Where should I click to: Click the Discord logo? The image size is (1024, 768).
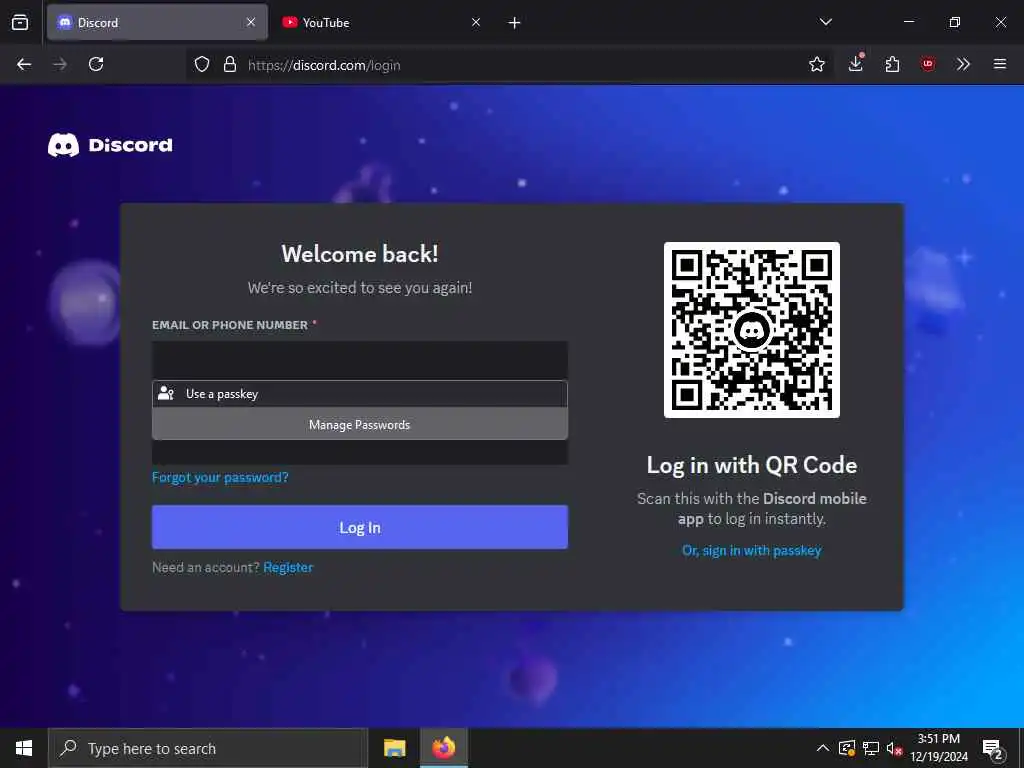(x=110, y=145)
